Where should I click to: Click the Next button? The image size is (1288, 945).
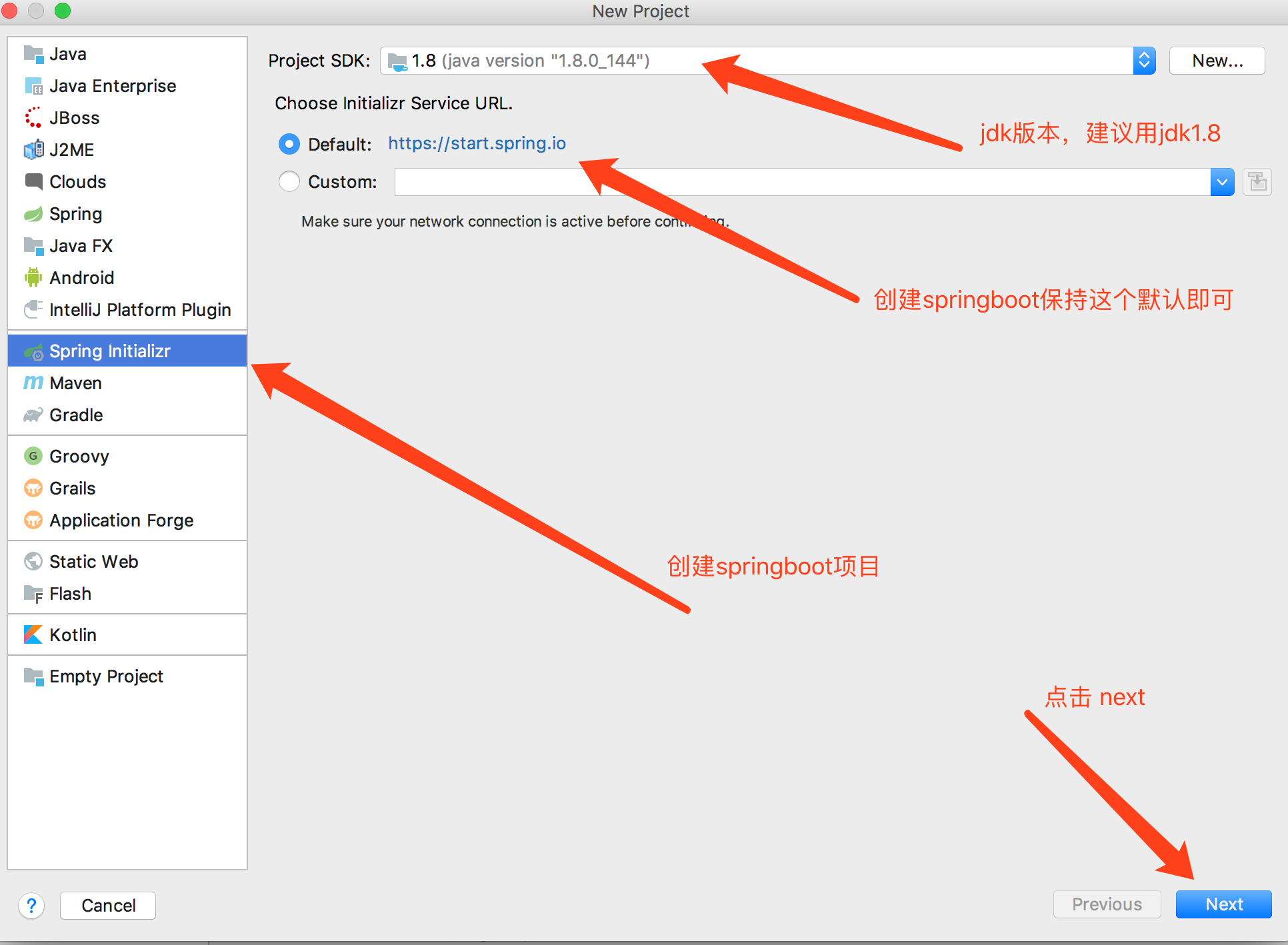[x=1223, y=904]
